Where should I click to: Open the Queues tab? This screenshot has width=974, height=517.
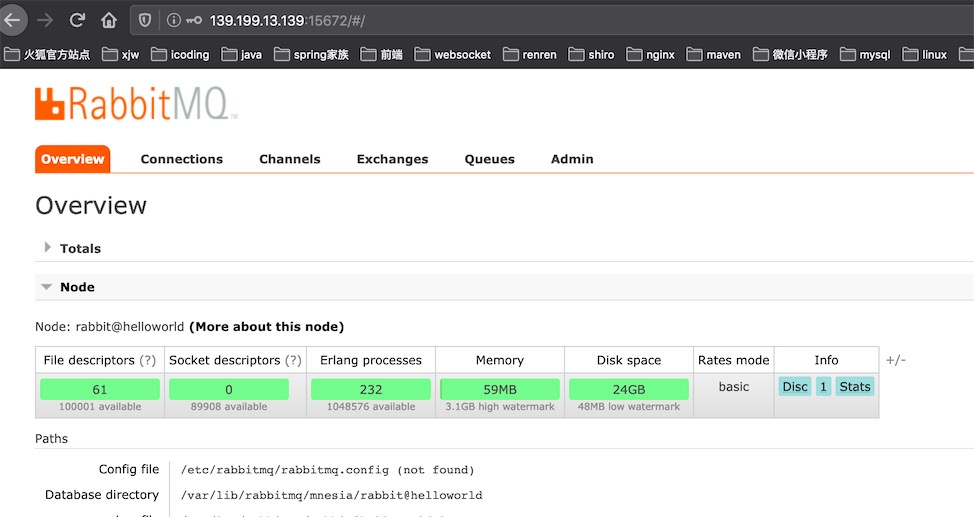click(489, 159)
